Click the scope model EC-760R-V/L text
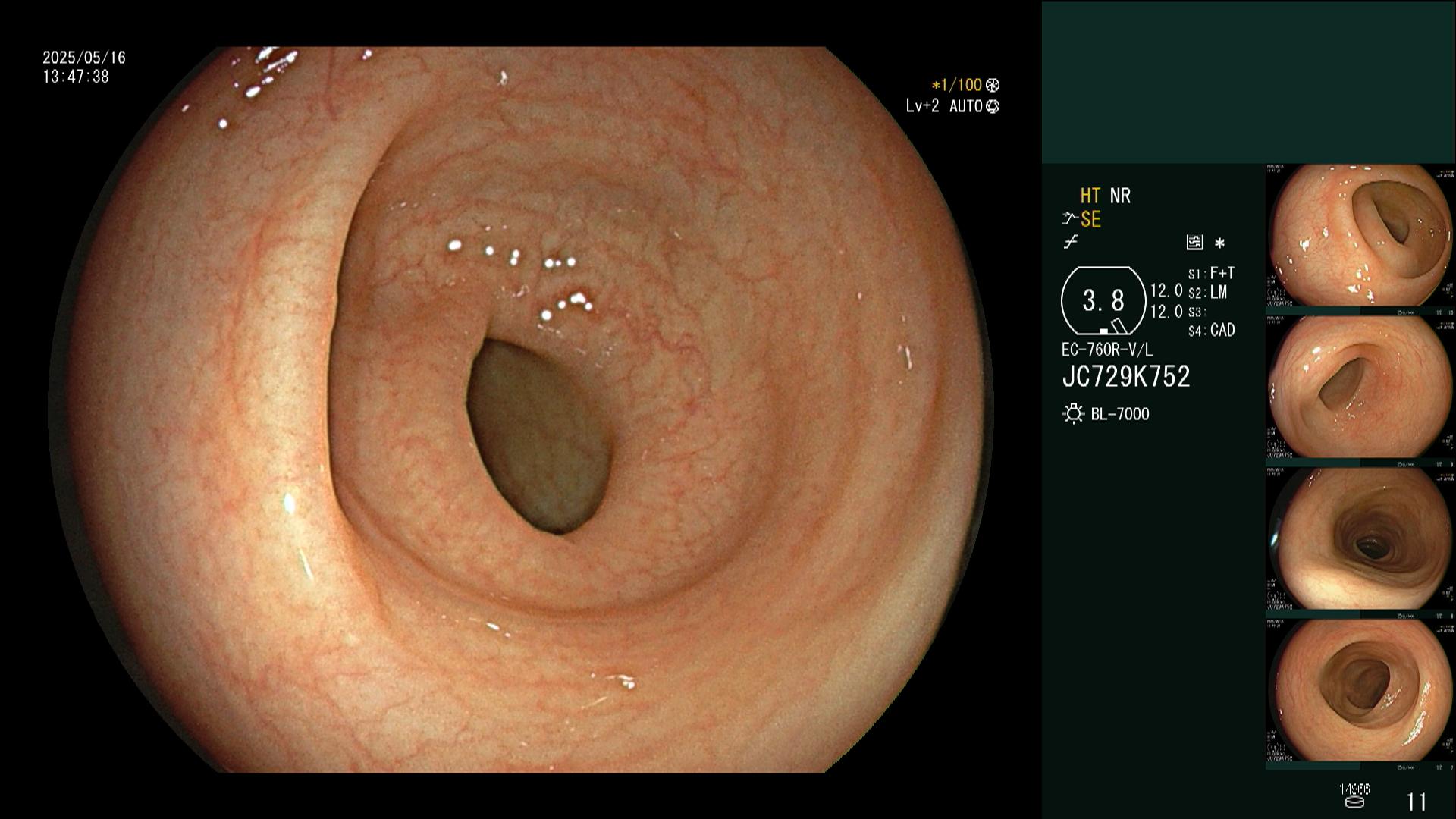The height and width of the screenshot is (819, 1456). pos(1107,350)
